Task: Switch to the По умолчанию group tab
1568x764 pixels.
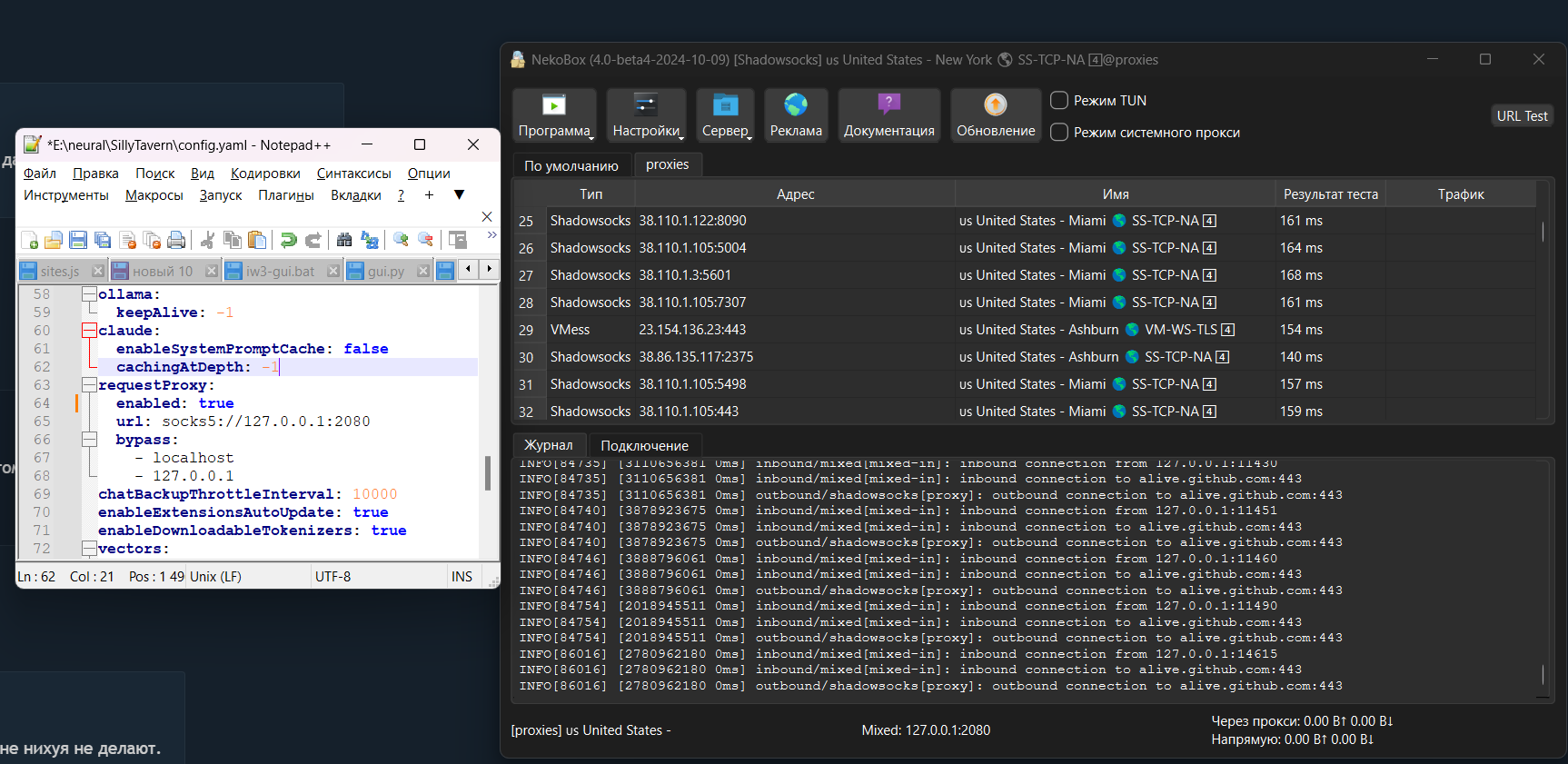Action: click(571, 165)
